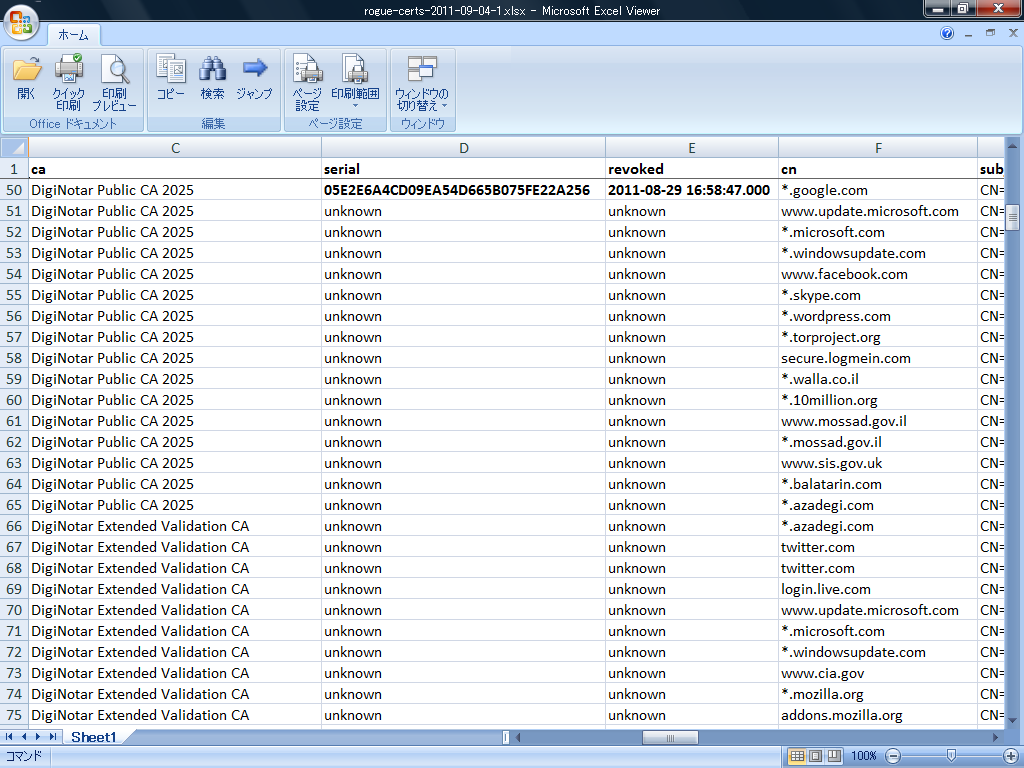The height and width of the screenshot is (768, 1024).
Task: Click cell www.cia.gov
Action: tap(878, 673)
